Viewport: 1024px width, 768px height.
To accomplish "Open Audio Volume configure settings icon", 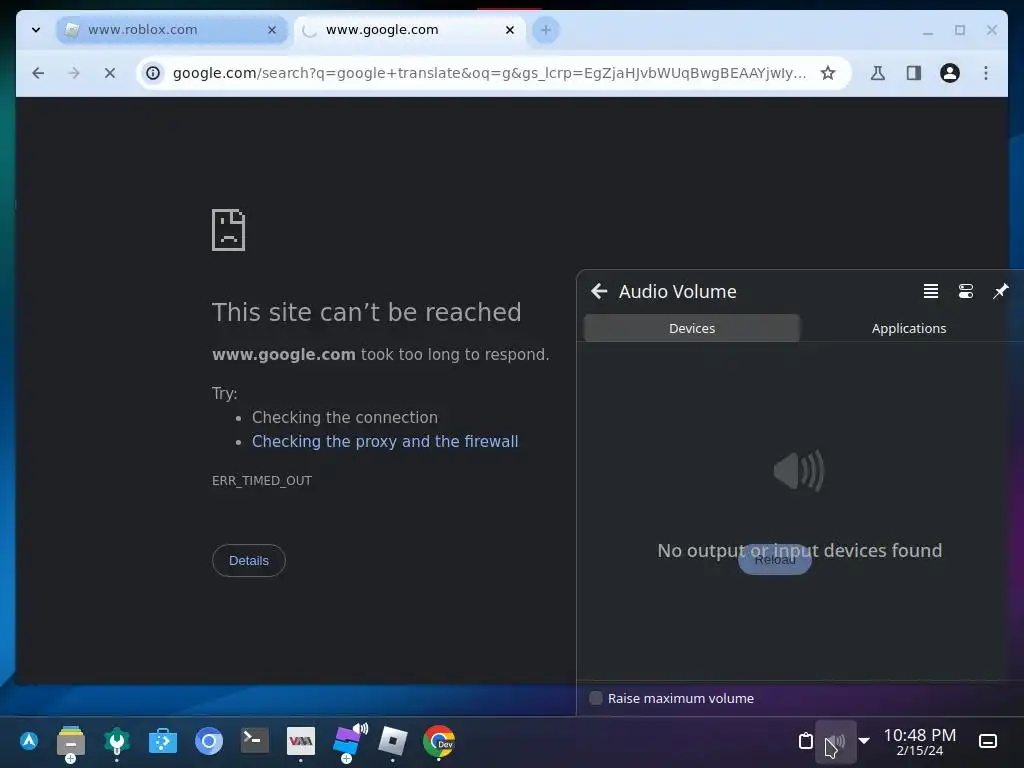I will (966, 291).
